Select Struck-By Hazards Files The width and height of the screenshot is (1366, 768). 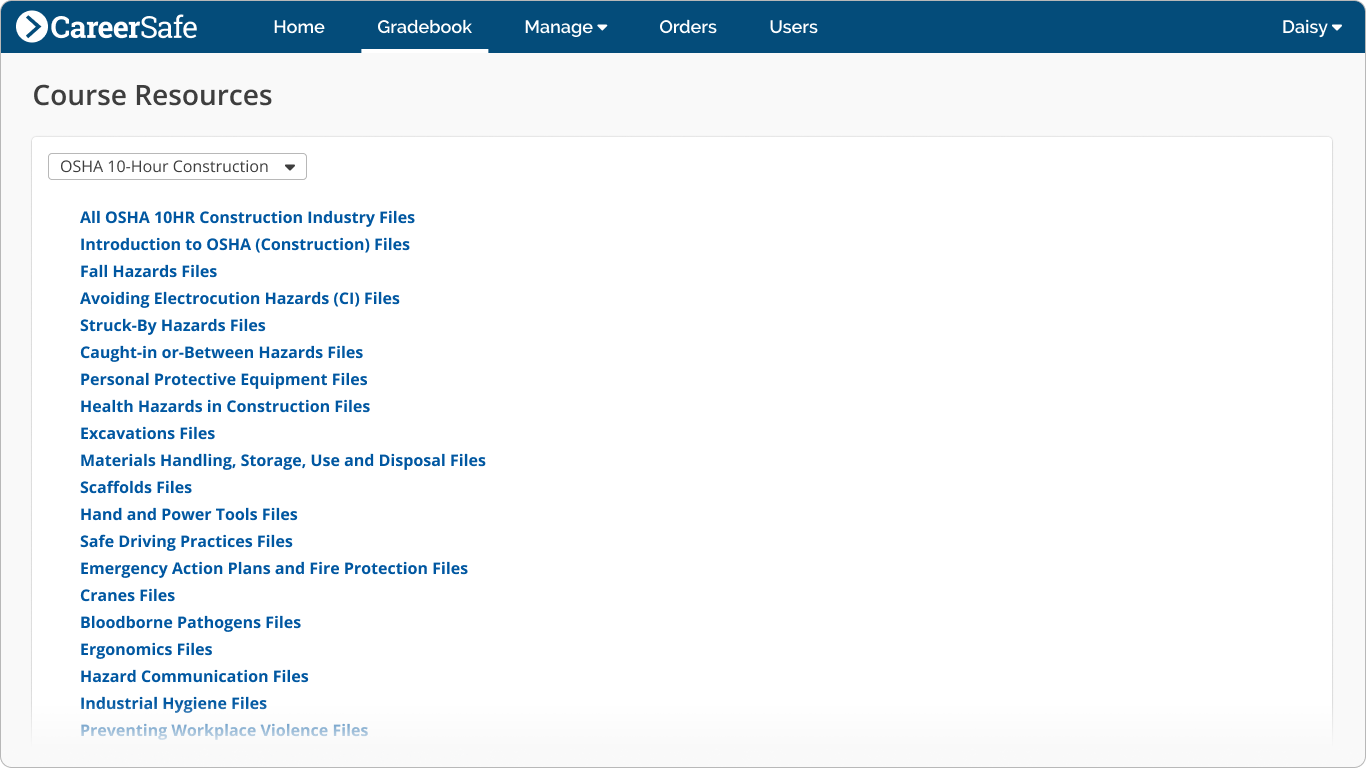172,325
